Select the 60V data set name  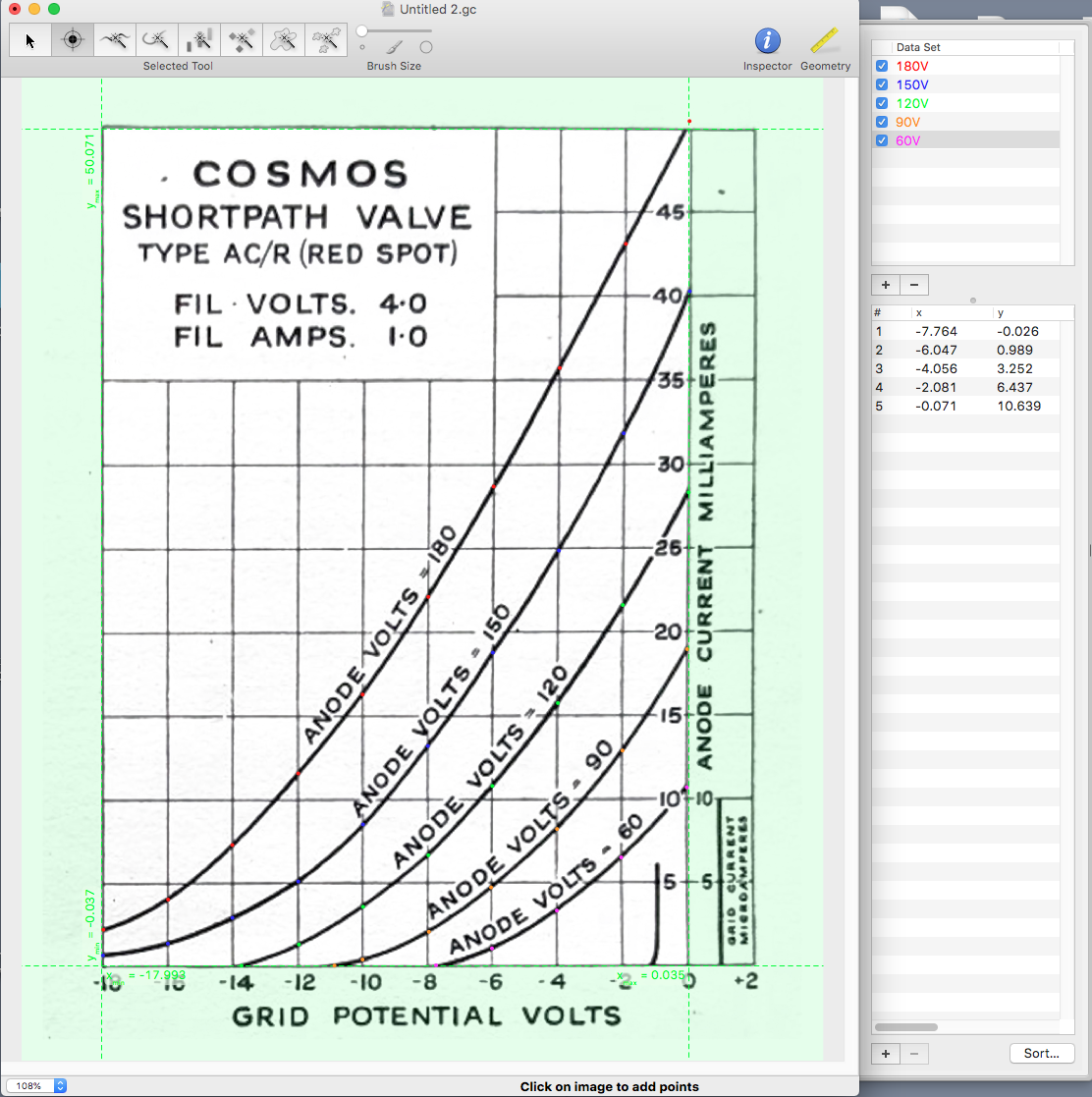(907, 140)
